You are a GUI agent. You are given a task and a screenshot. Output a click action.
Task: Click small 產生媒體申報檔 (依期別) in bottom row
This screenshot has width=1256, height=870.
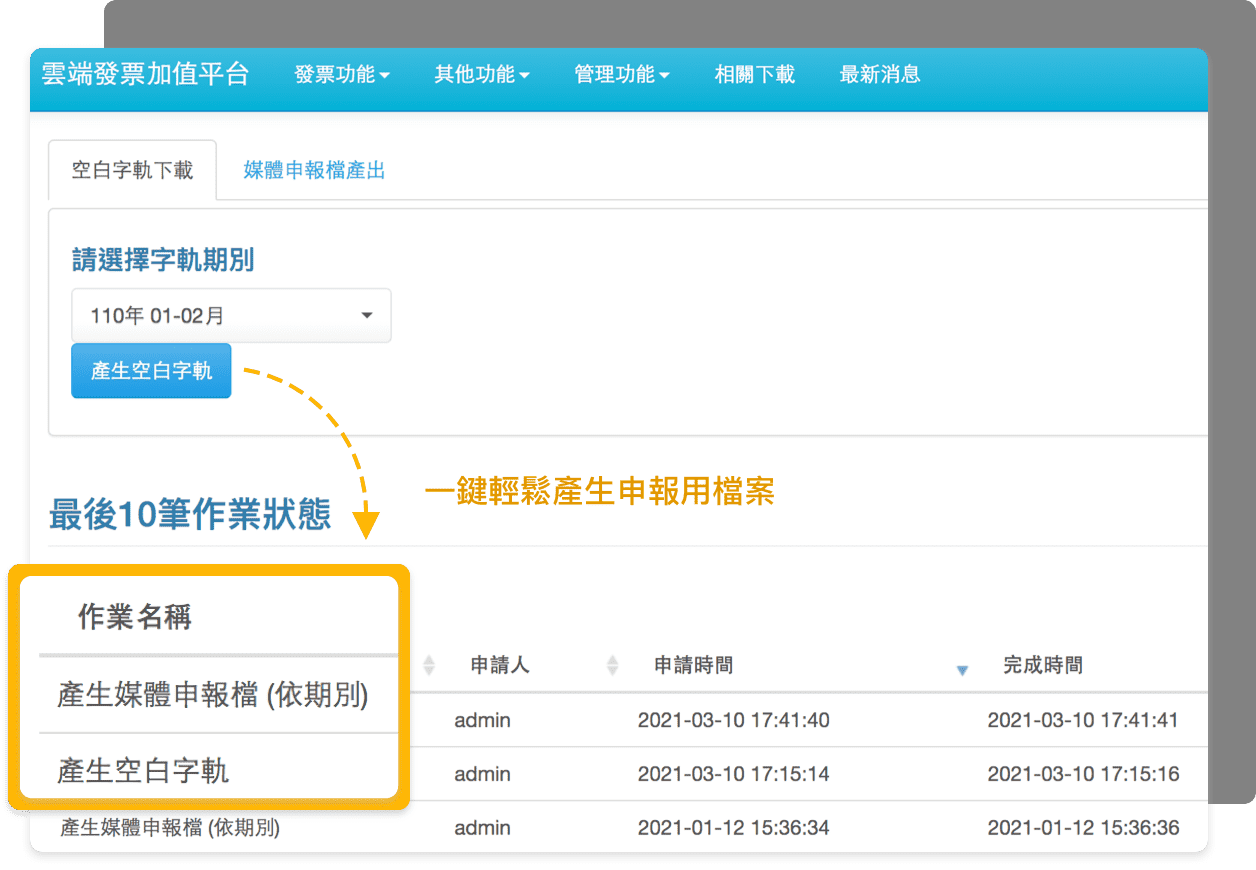click(170, 828)
